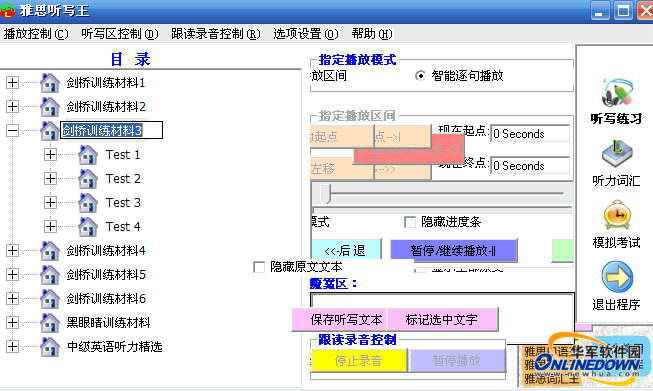This screenshot has height=391, width=653.
Task: Select 剑桥训练材料4 label
Action: 106,251
